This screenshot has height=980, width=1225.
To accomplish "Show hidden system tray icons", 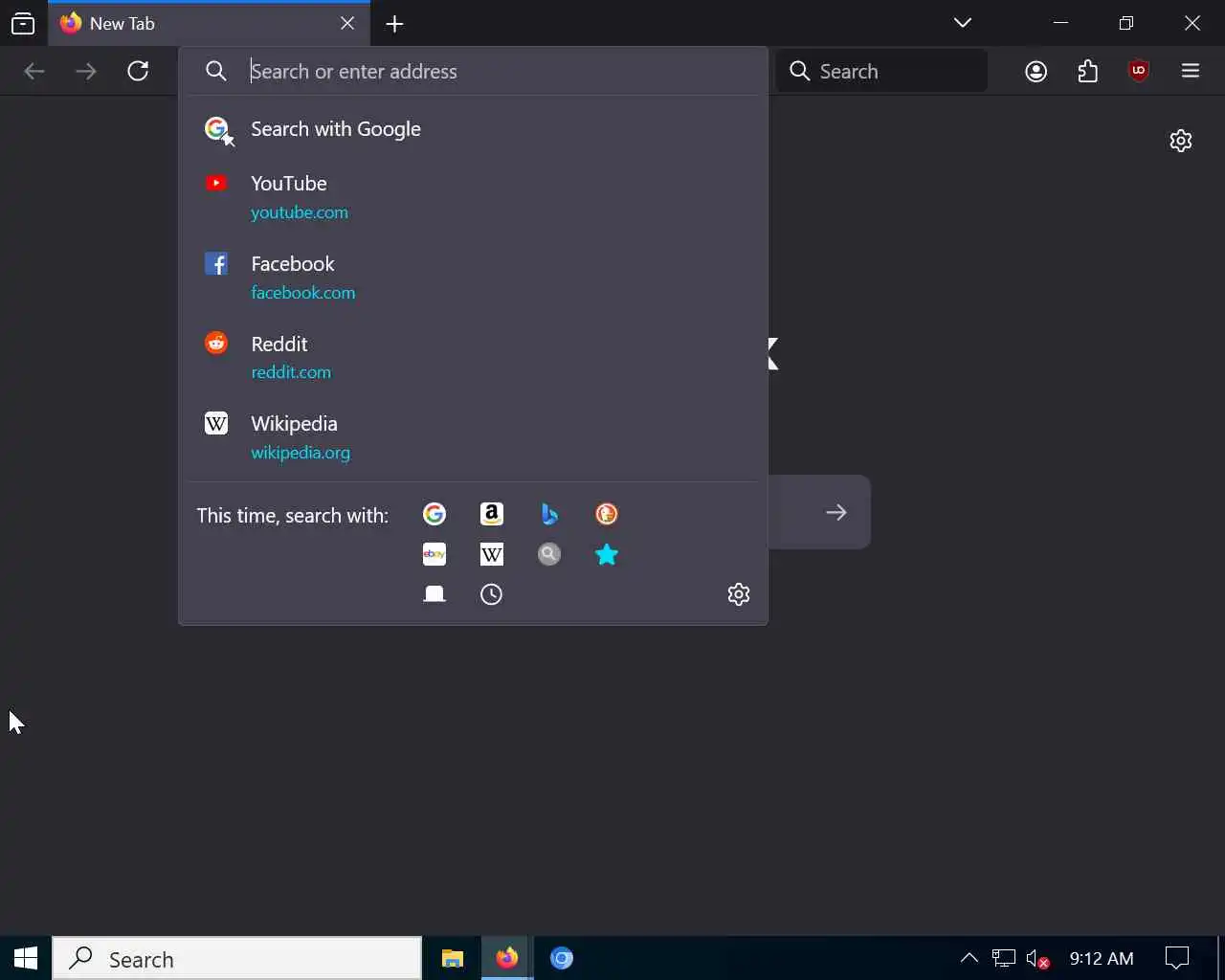I will [x=969, y=958].
